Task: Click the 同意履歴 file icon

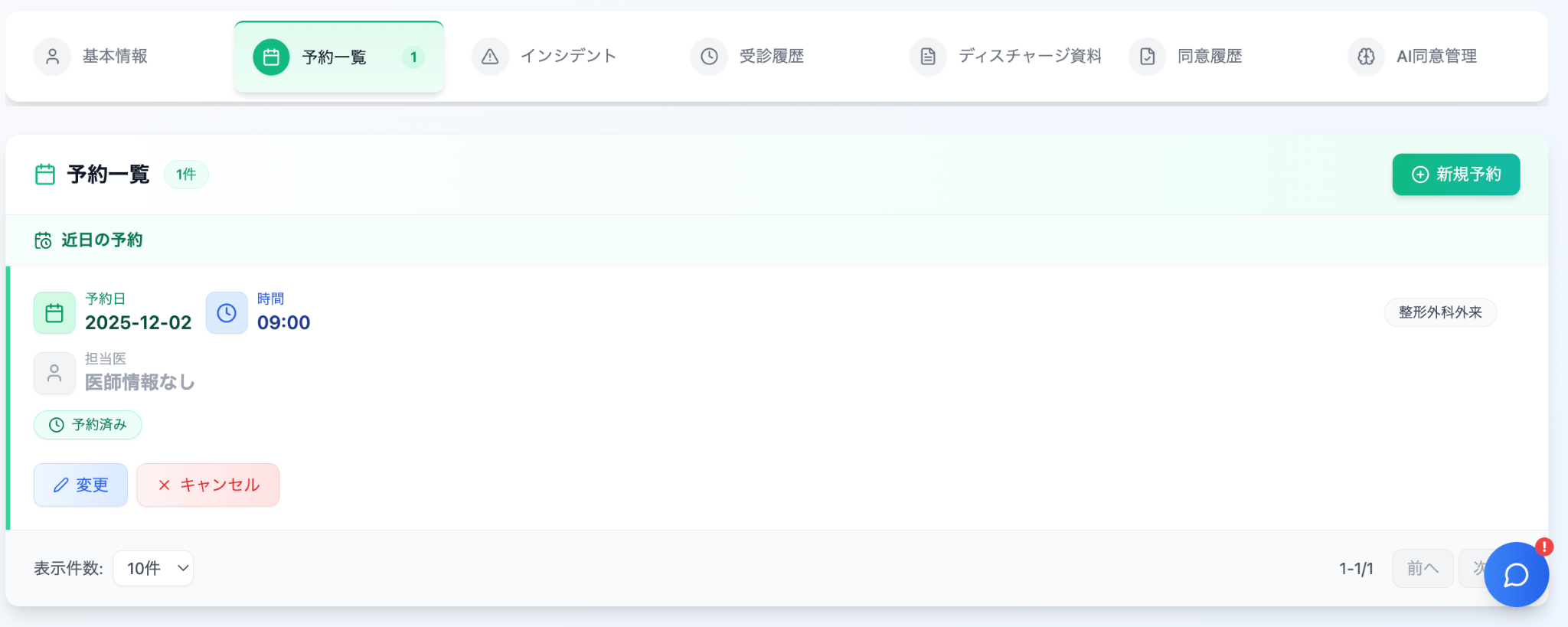Action: click(1146, 56)
